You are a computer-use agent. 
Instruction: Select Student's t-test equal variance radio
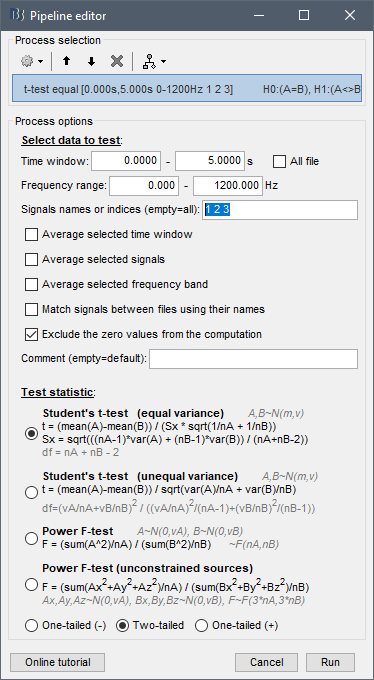click(x=31, y=435)
